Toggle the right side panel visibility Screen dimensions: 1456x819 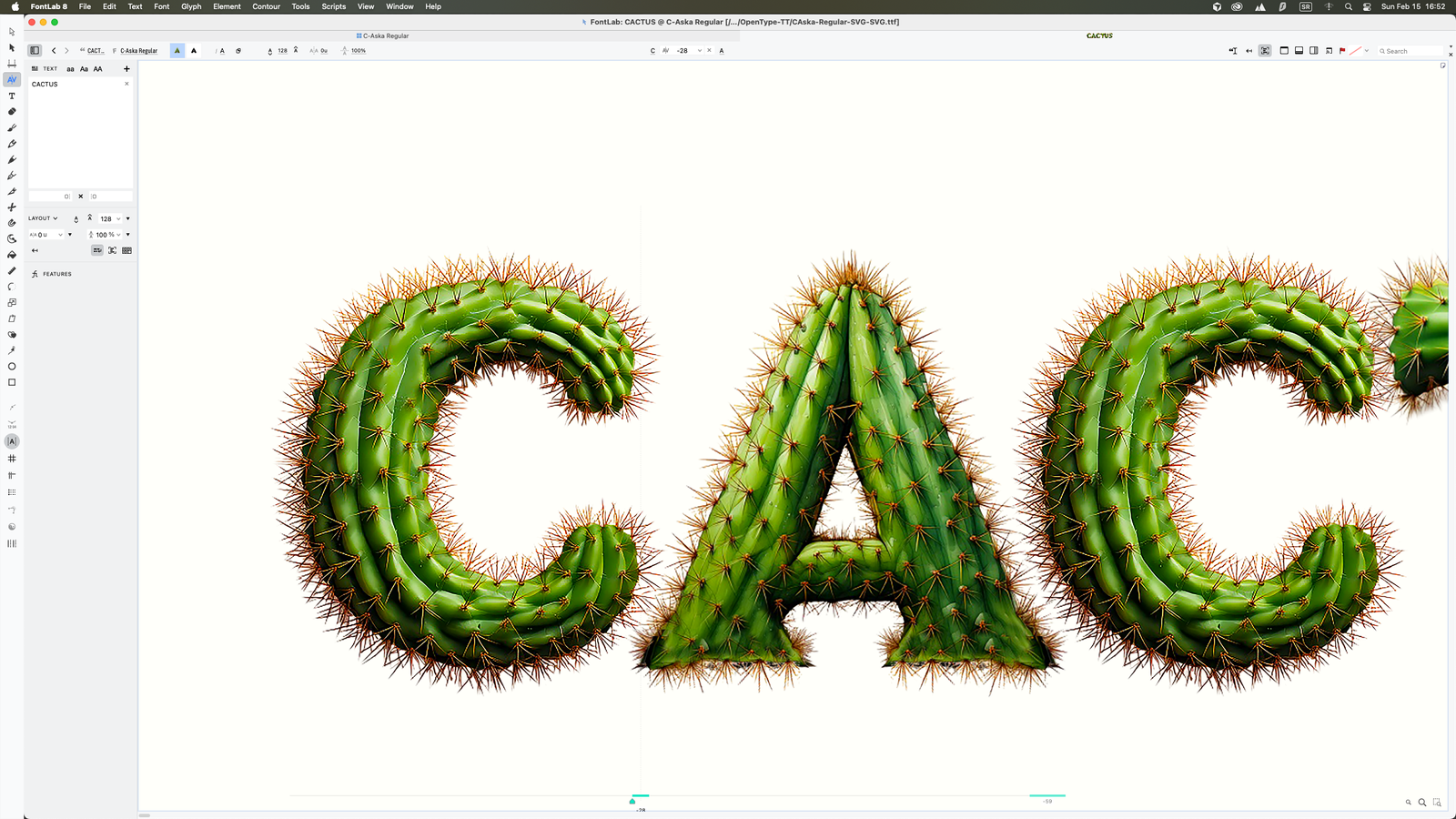pos(1313,51)
